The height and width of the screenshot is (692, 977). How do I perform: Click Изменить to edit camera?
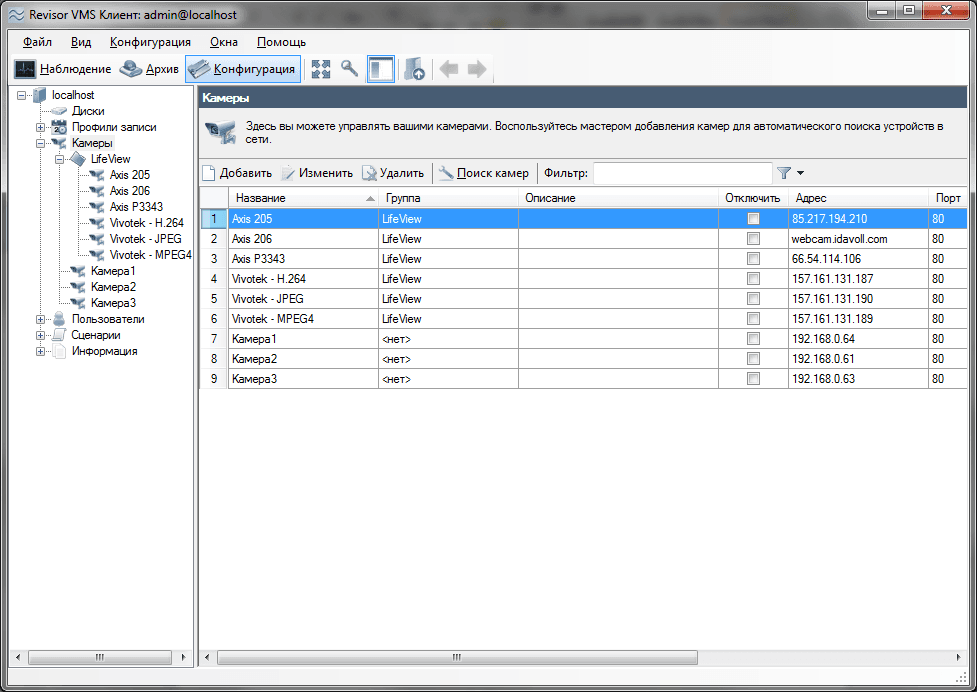[x=317, y=173]
